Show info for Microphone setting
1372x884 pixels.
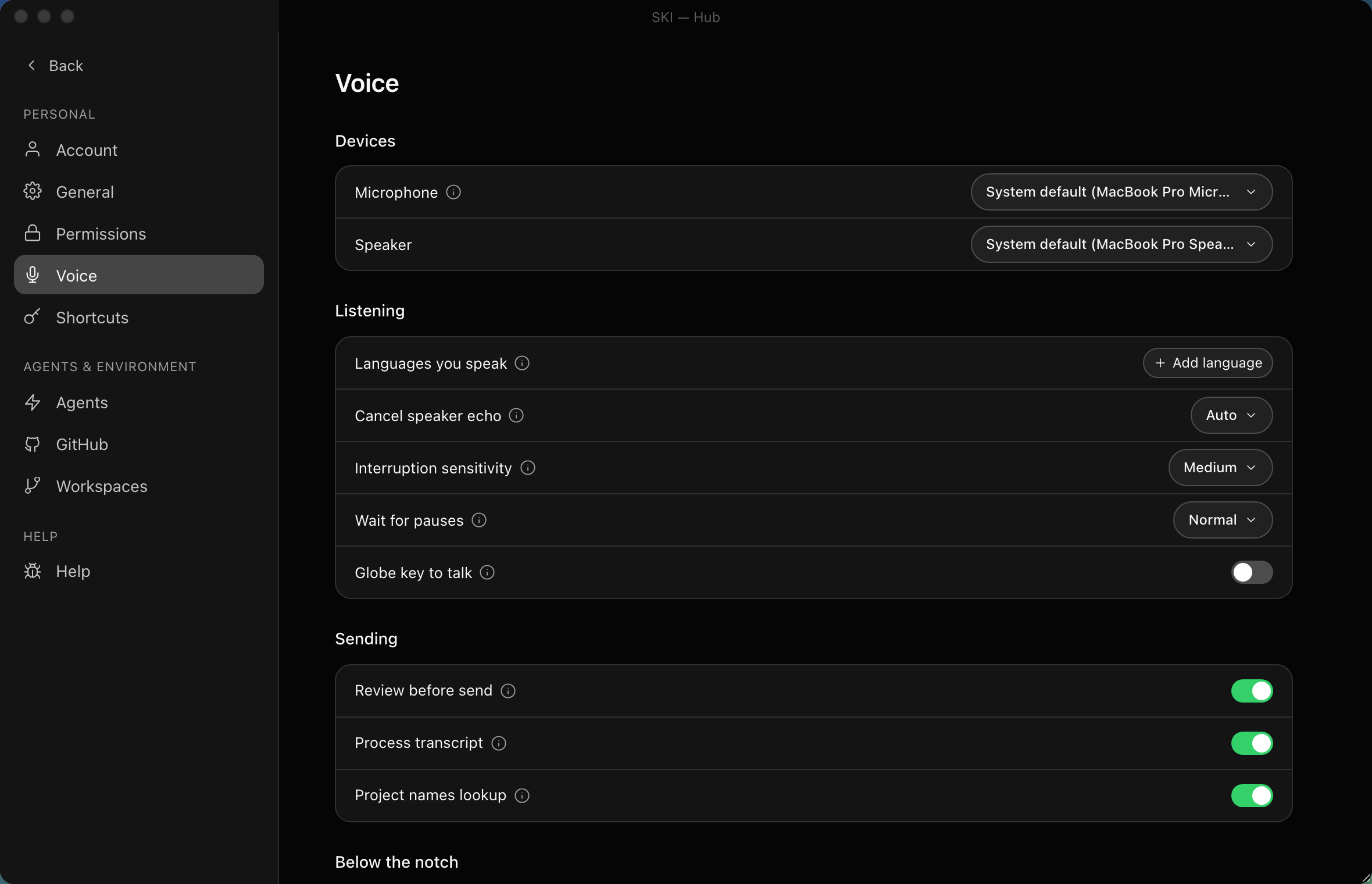click(x=453, y=192)
